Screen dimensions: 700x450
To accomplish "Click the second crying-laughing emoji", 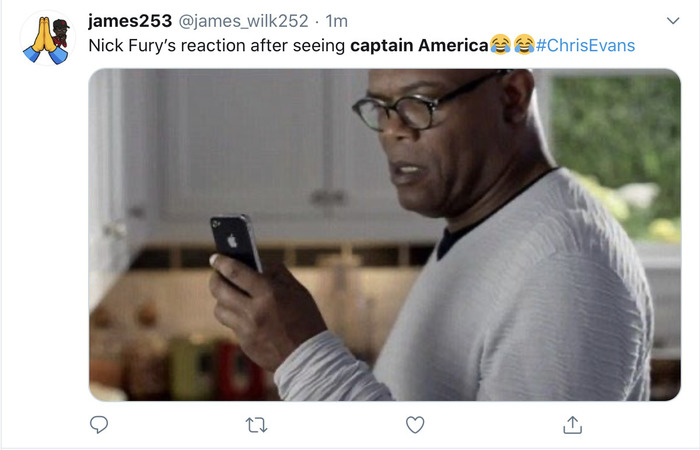I will click(x=524, y=45).
